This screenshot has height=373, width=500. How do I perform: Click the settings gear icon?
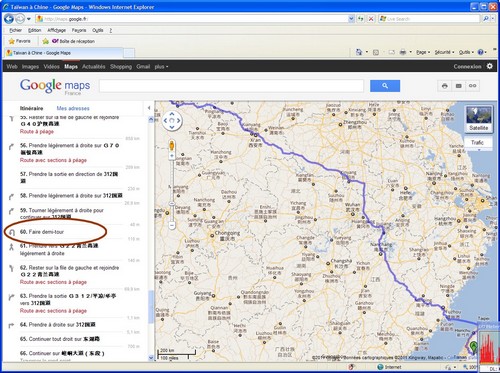point(489,66)
